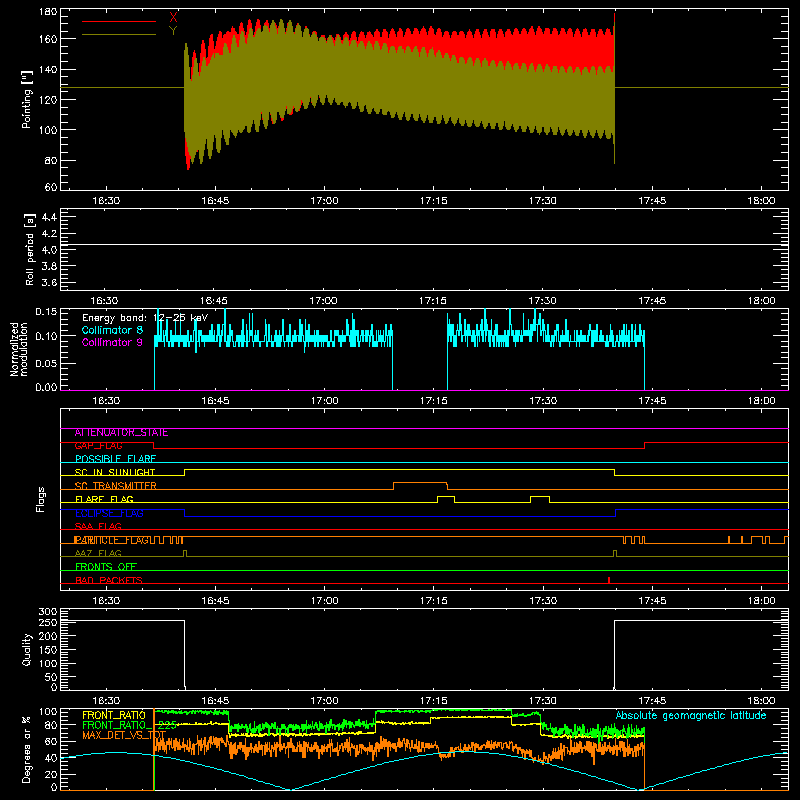Click the Roll period axis title
The image size is (800, 800).
point(30,249)
